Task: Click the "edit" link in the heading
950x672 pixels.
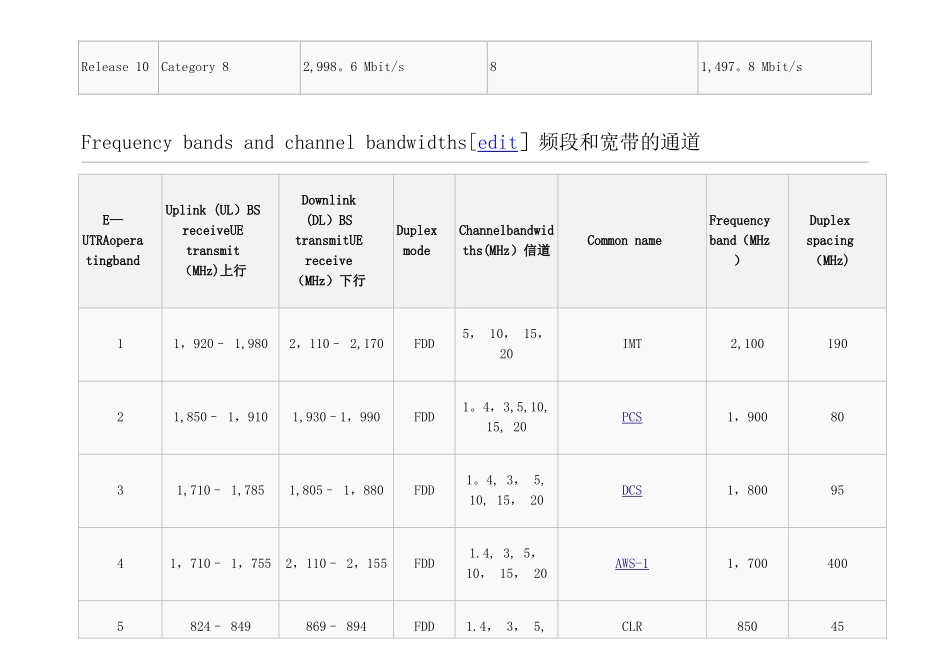Action: click(497, 142)
